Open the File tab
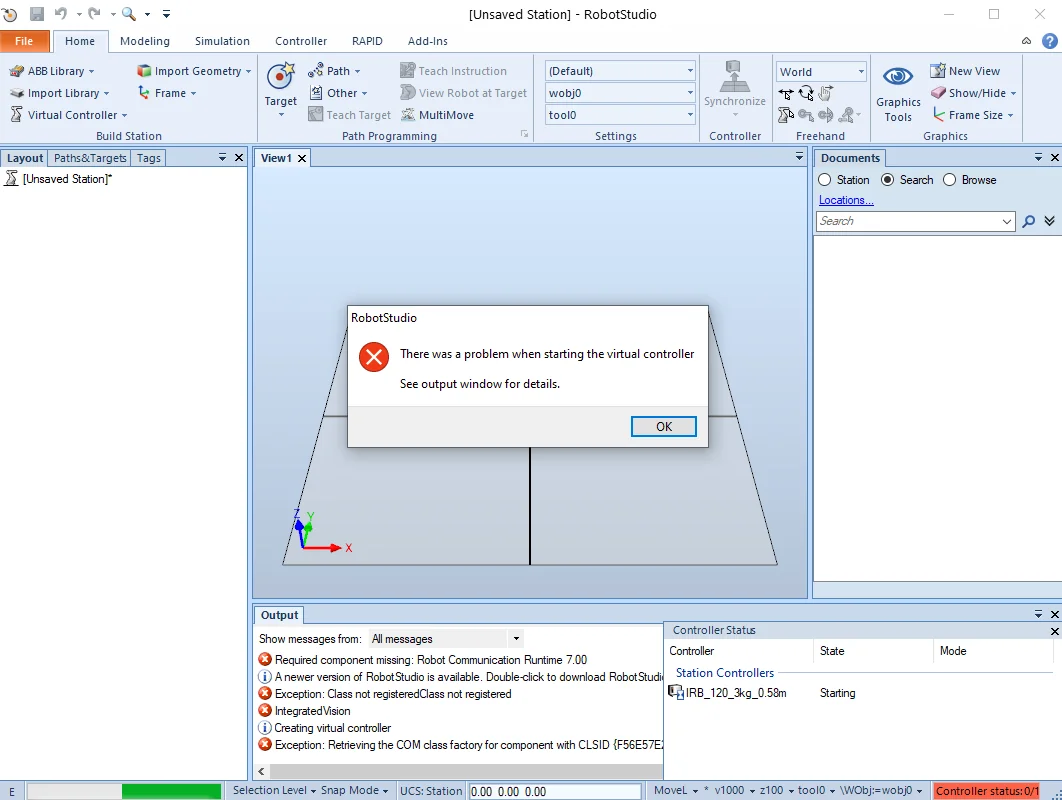This screenshot has height=800, width=1062. click(x=24, y=41)
